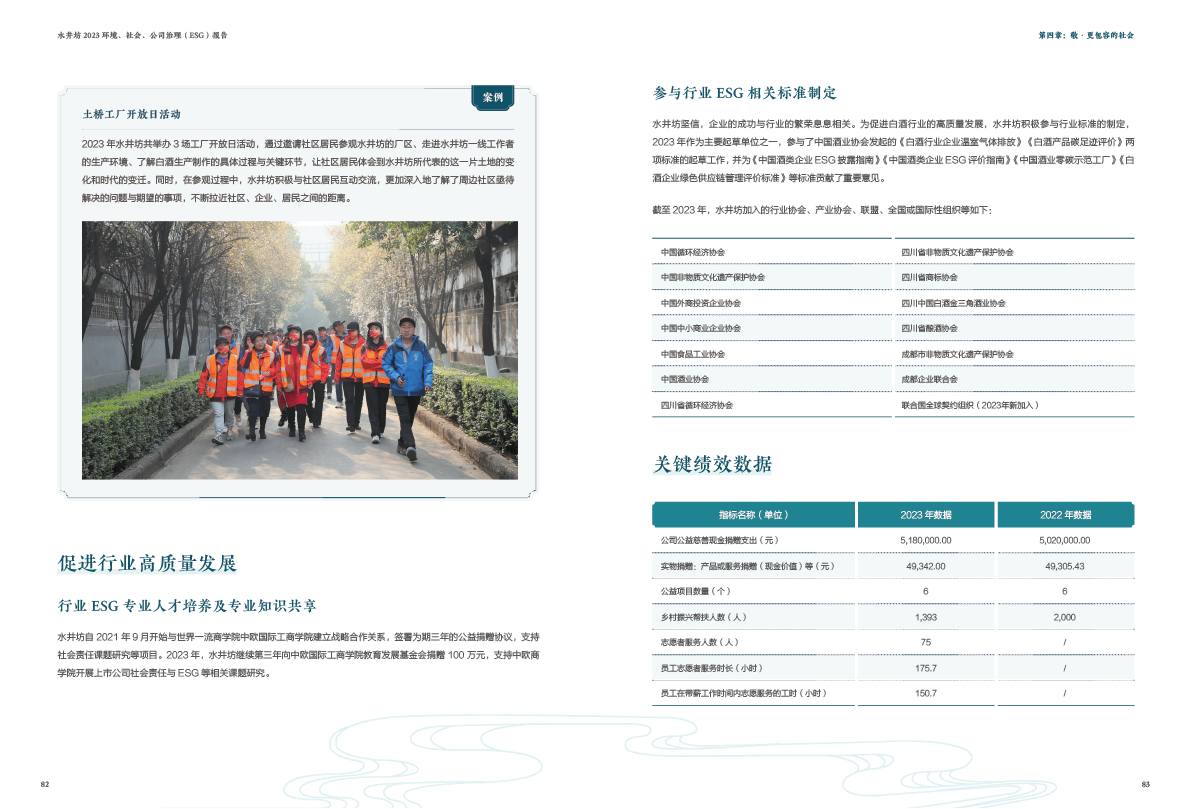Viewport: 1191px width, 809px height.
Task: Select the 2023 年数据 column header
Action: click(926, 515)
